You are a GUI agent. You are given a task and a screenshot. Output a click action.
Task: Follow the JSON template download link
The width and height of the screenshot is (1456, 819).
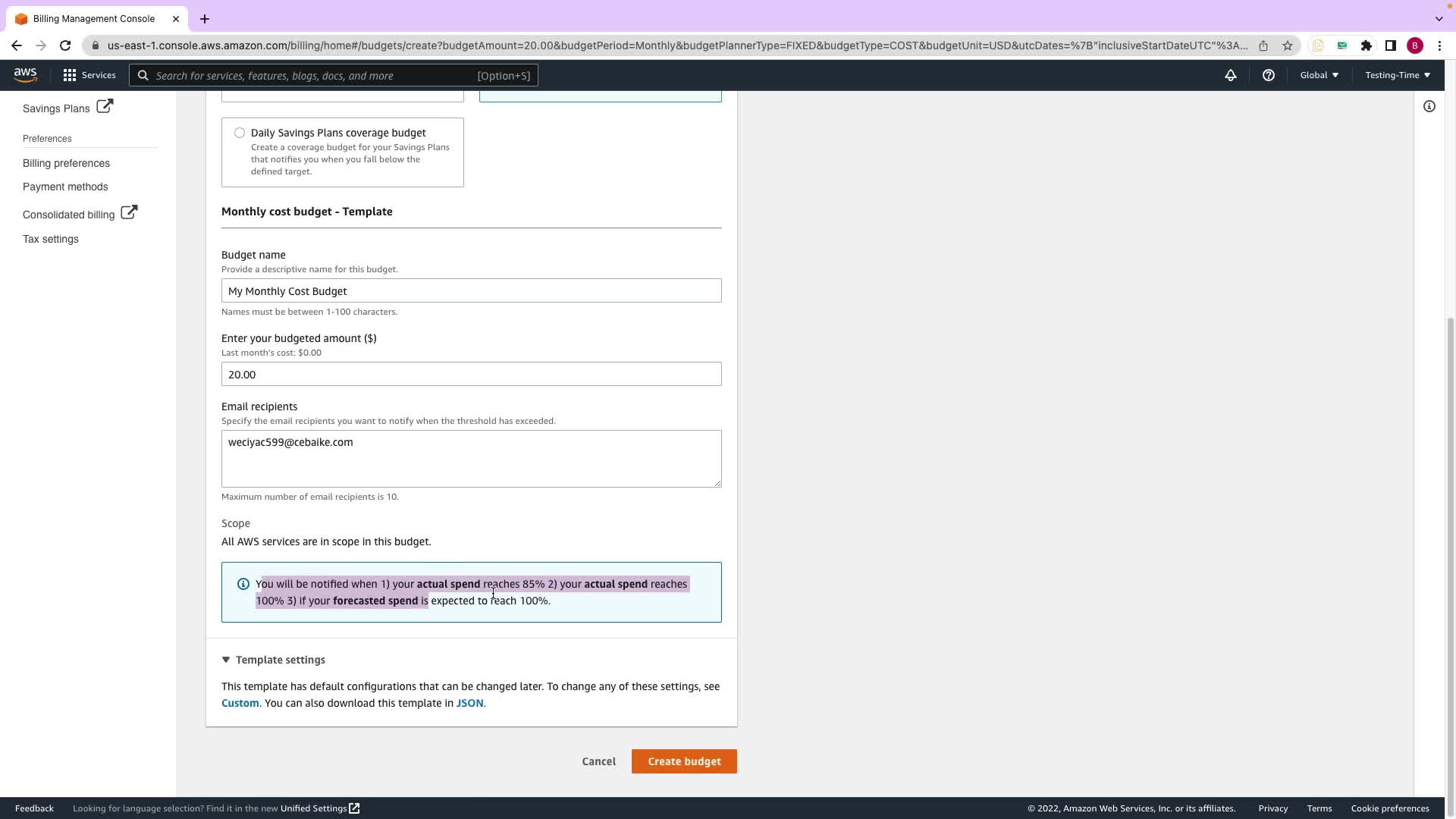pos(469,703)
